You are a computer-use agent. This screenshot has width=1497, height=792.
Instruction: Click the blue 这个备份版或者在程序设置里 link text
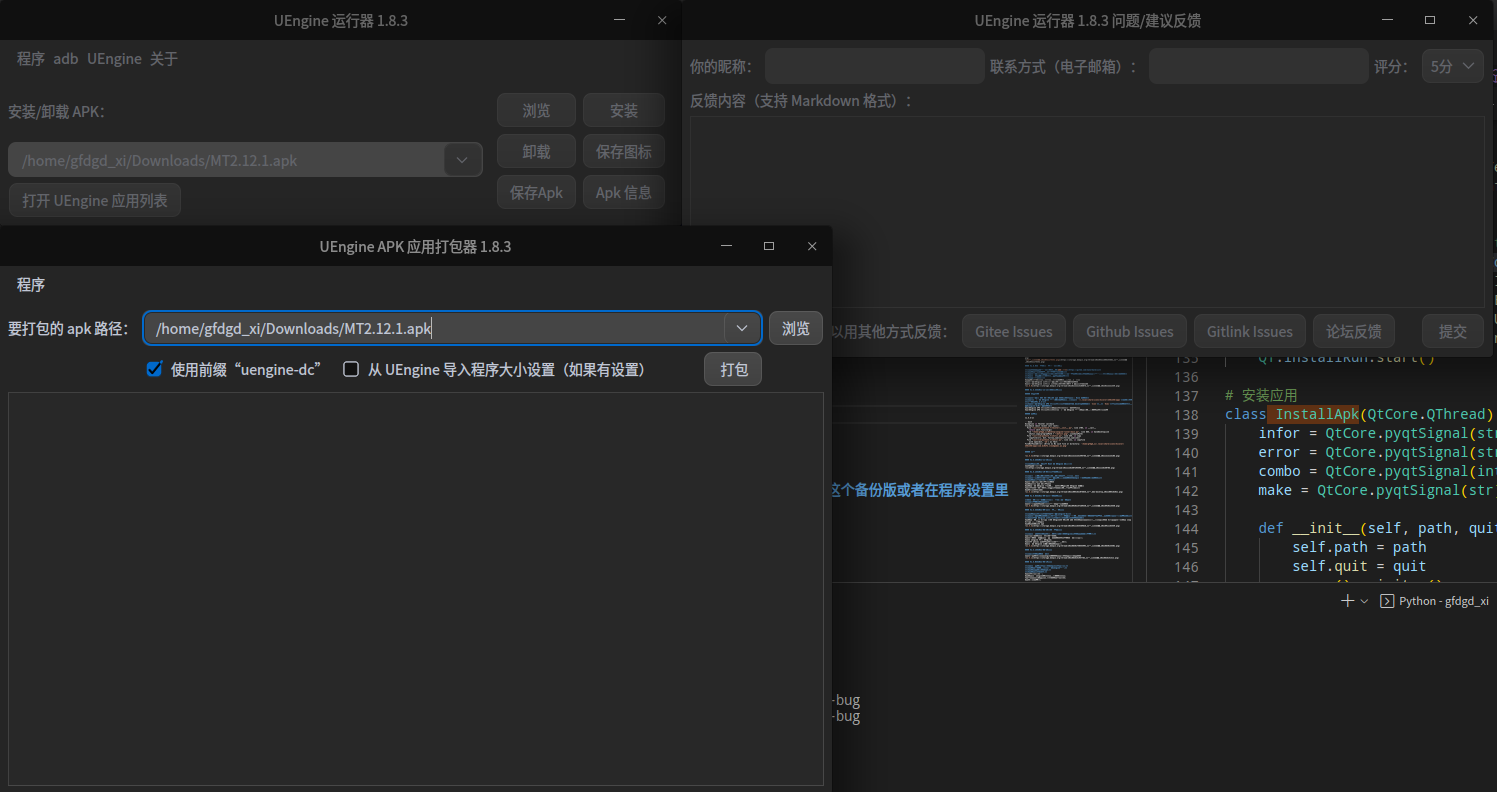click(x=920, y=490)
